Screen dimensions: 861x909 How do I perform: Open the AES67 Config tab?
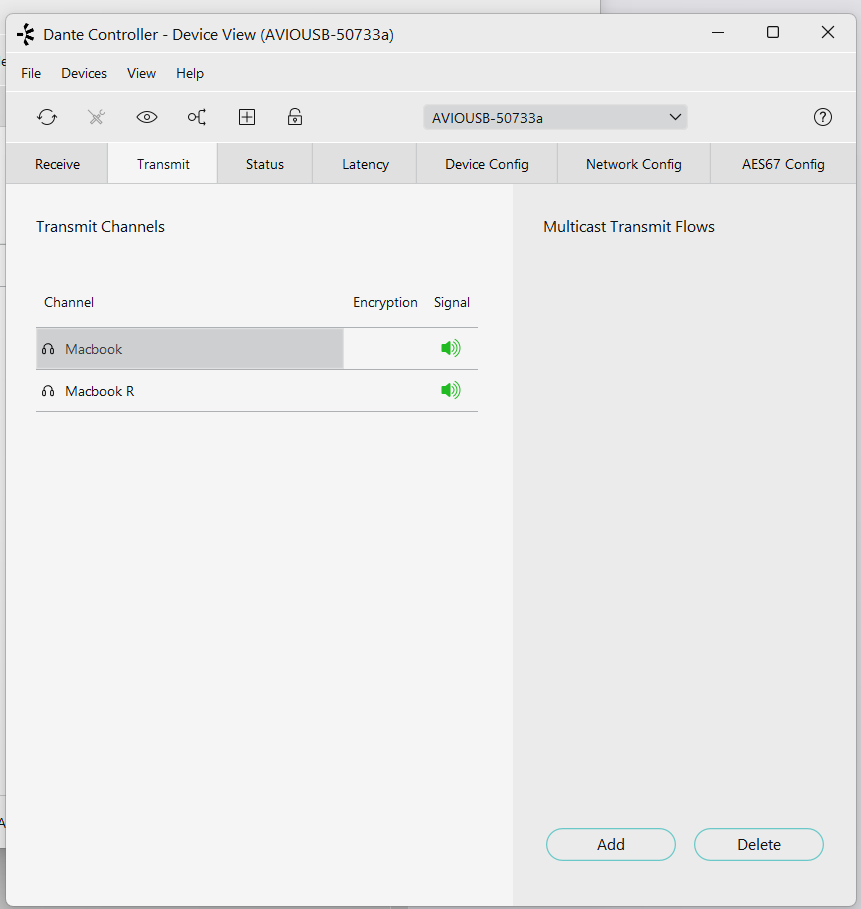tap(783, 164)
